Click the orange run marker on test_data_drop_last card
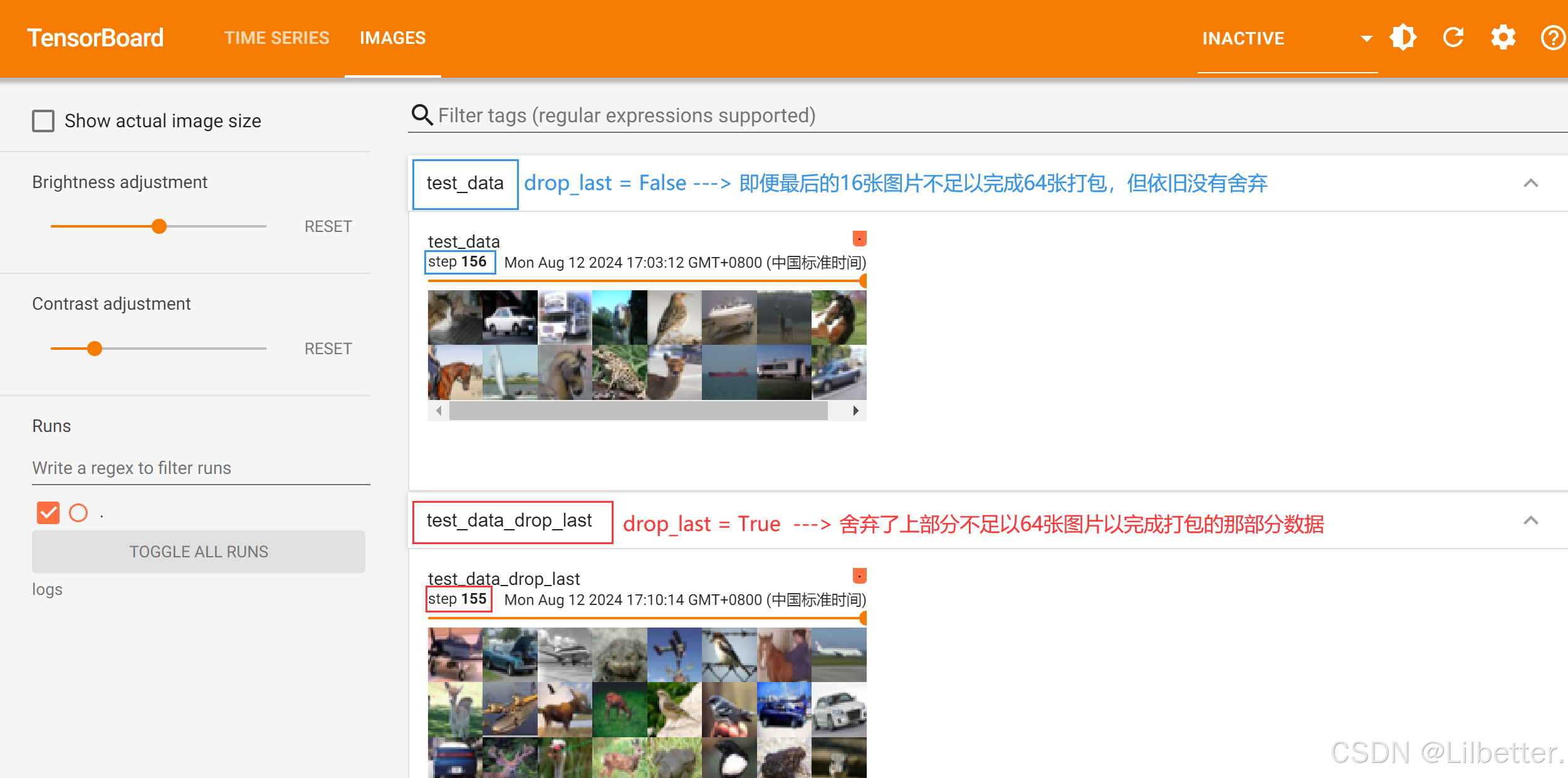1568x778 pixels. coord(859,576)
